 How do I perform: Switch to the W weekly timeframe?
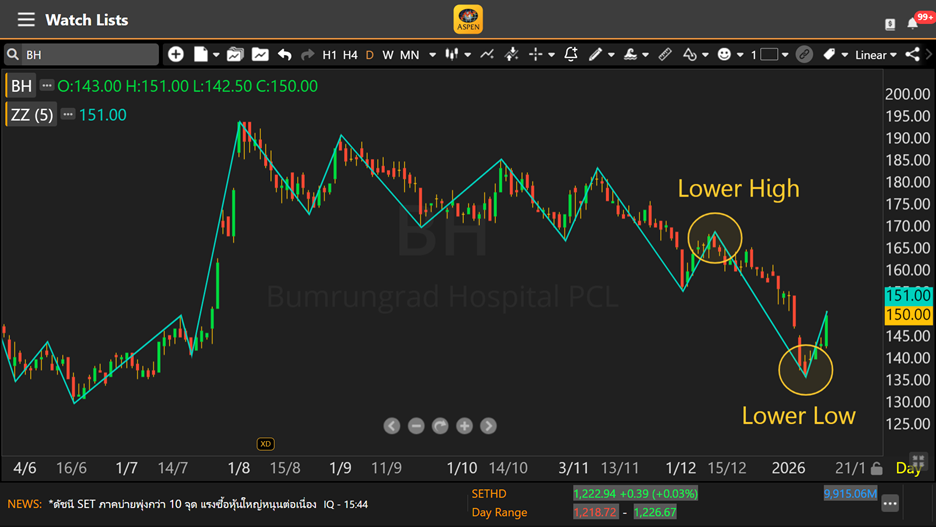point(388,55)
